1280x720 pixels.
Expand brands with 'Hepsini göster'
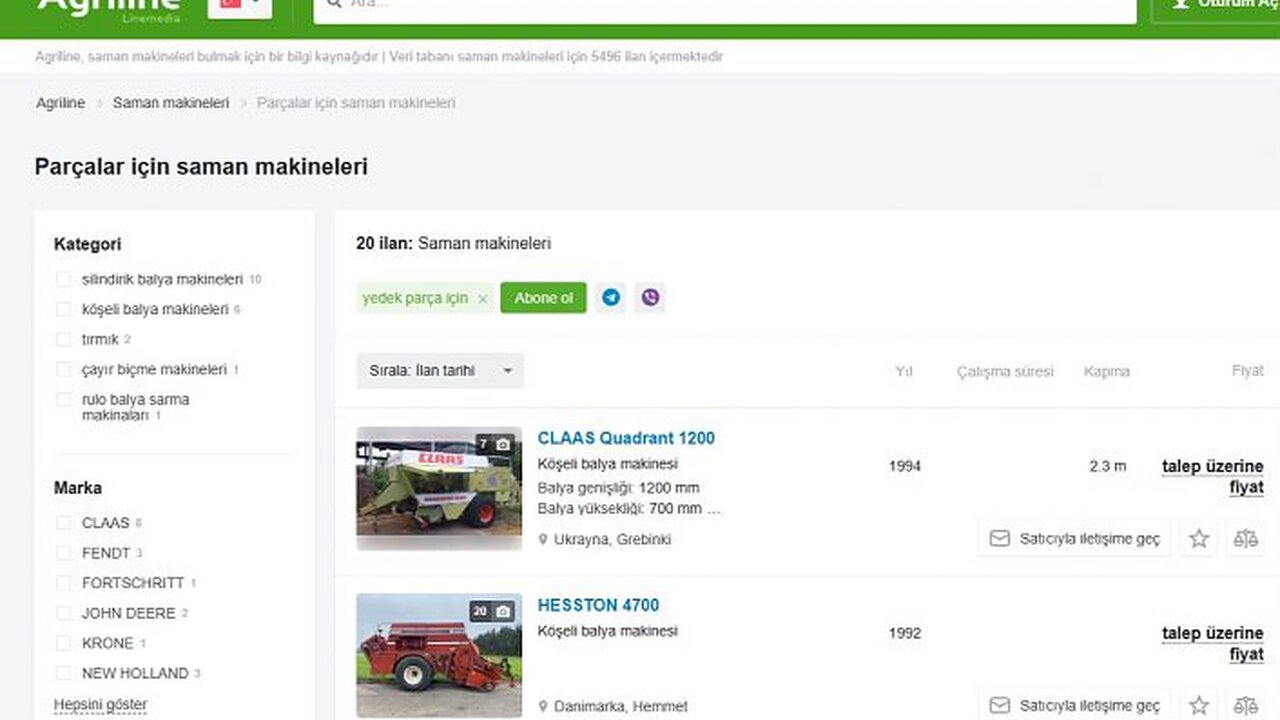click(100, 704)
